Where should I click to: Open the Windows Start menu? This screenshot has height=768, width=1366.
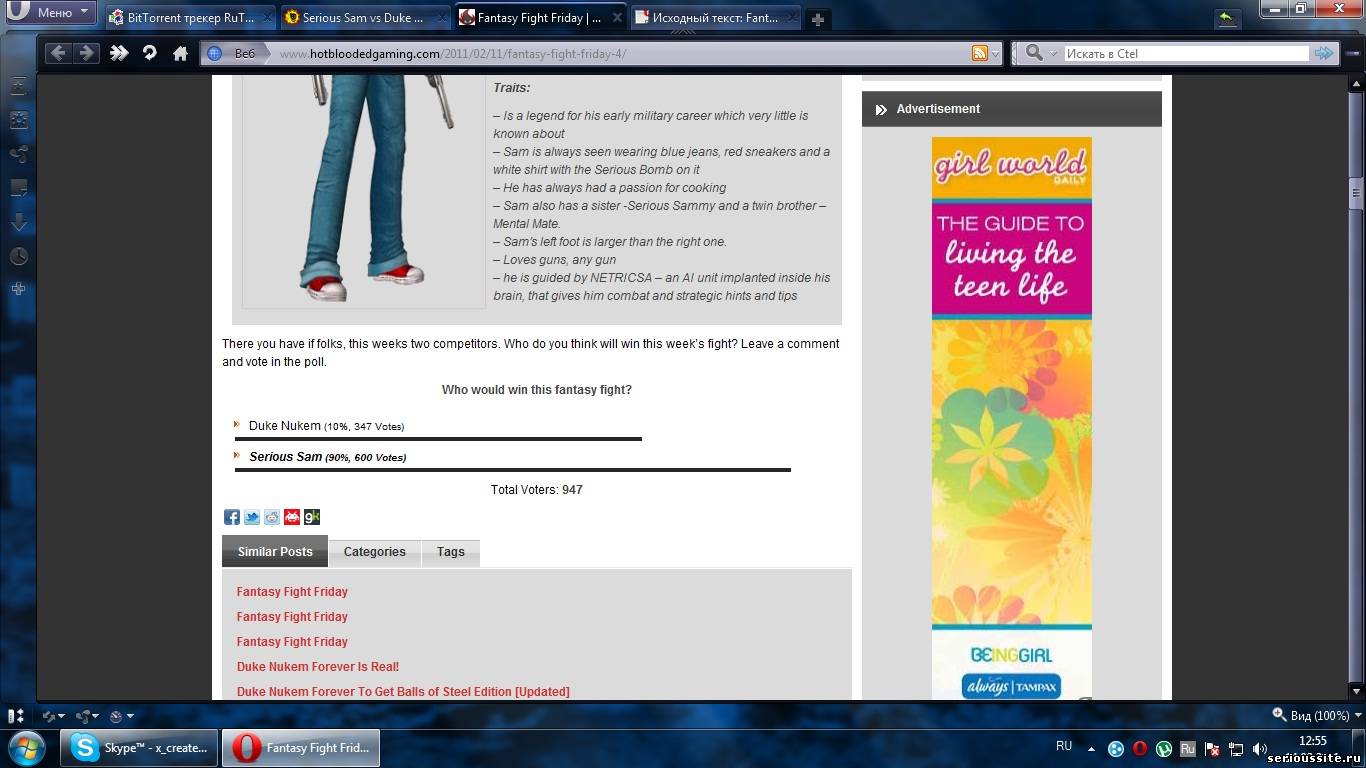(25, 747)
